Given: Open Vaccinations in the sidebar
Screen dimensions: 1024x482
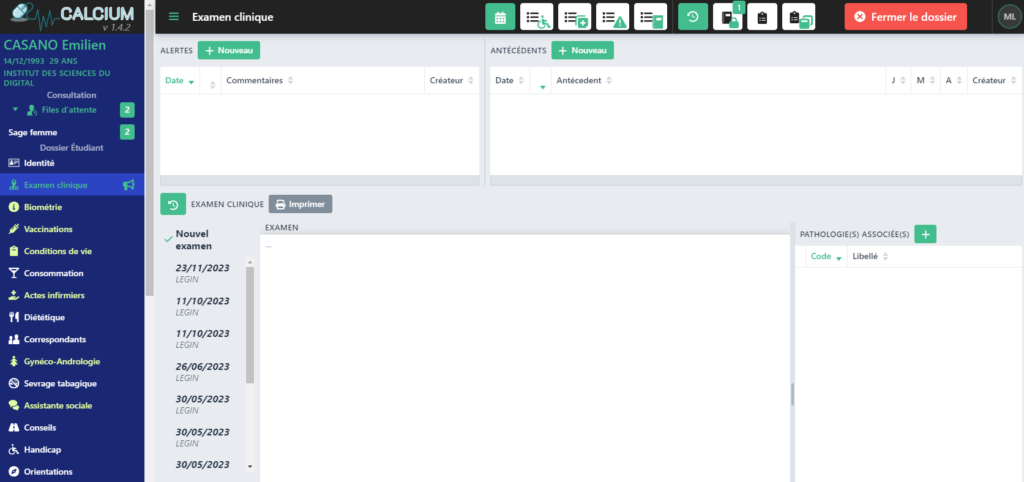Looking at the screenshot, I should [48, 229].
